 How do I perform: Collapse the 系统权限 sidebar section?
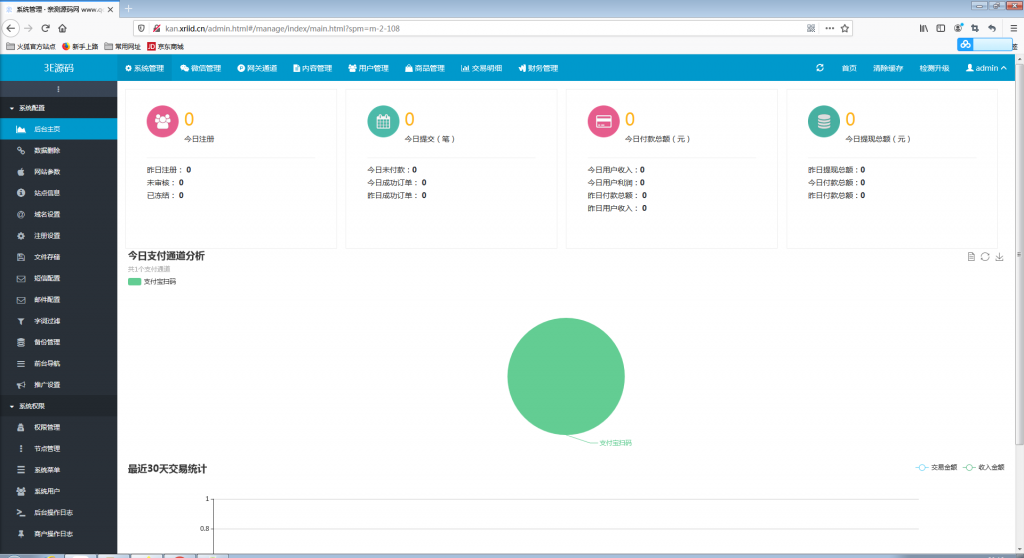click(34, 406)
